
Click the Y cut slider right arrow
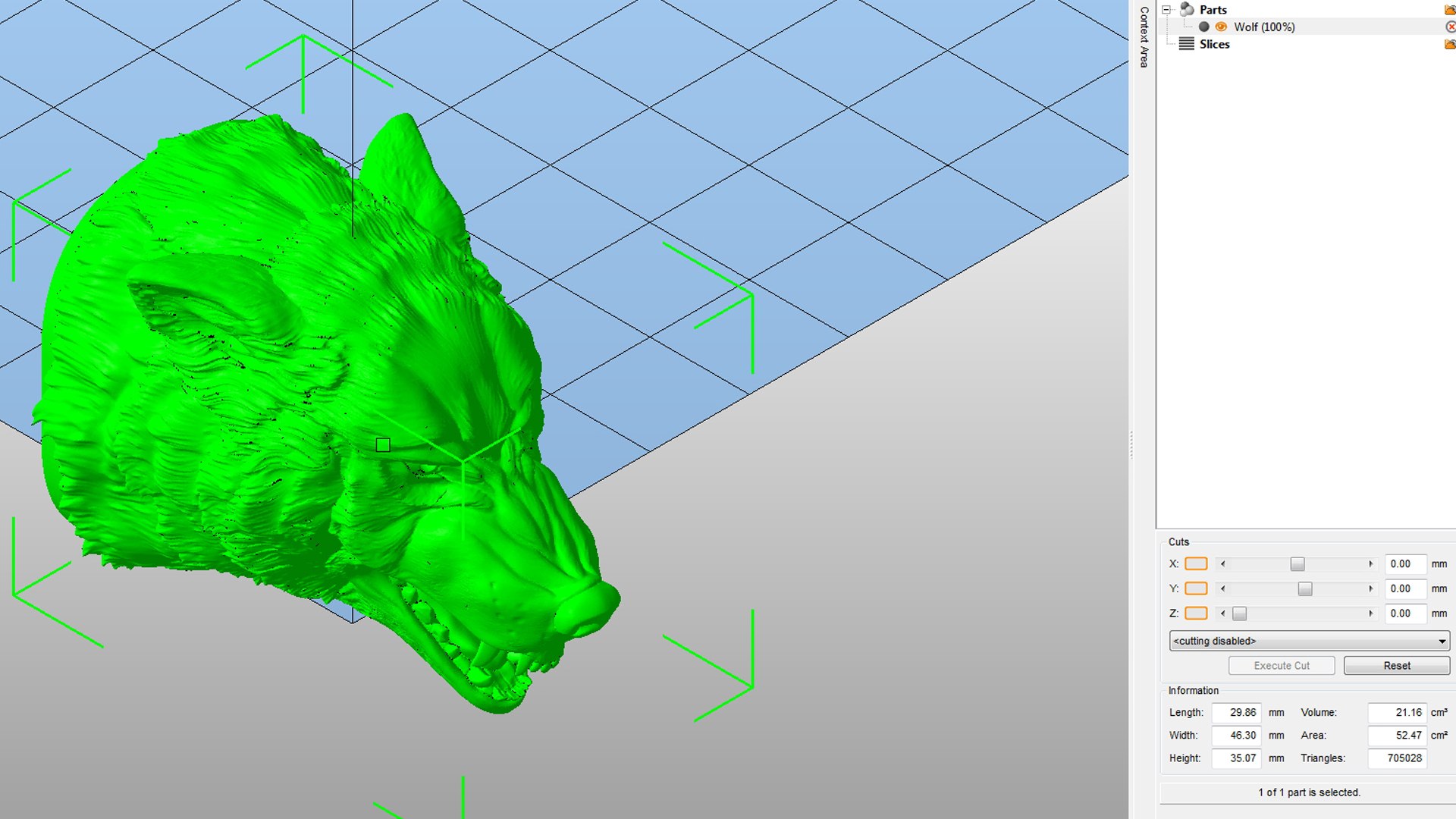(x=1370, y=589)
